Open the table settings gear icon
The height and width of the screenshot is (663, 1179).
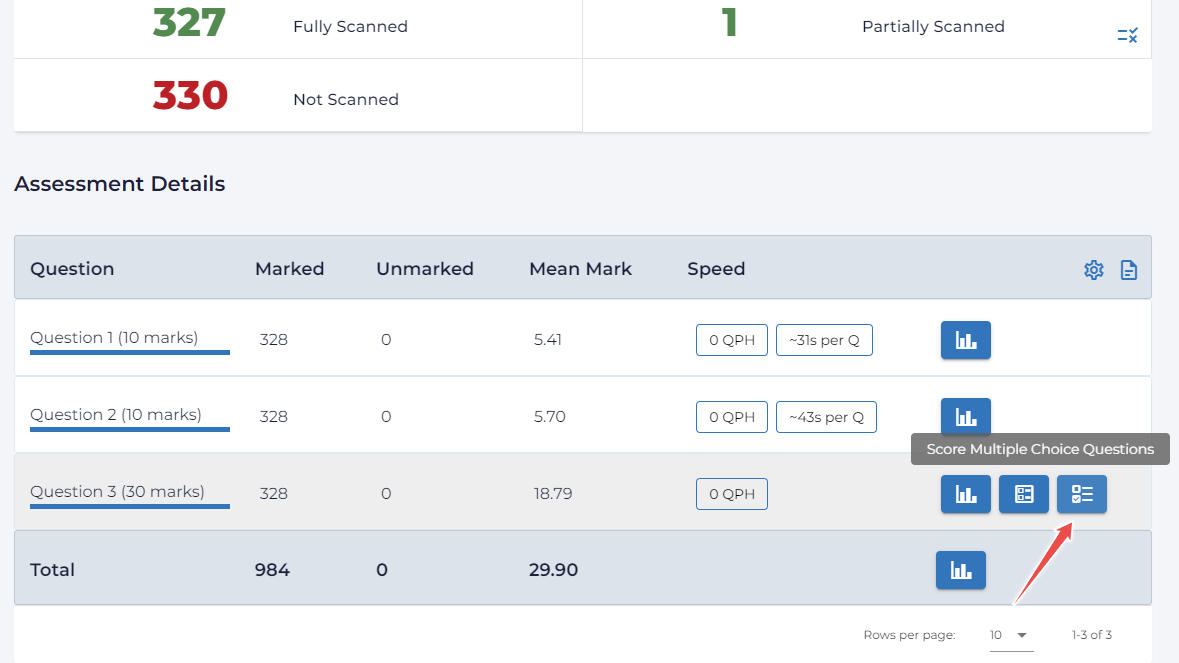coord(1093,269)
